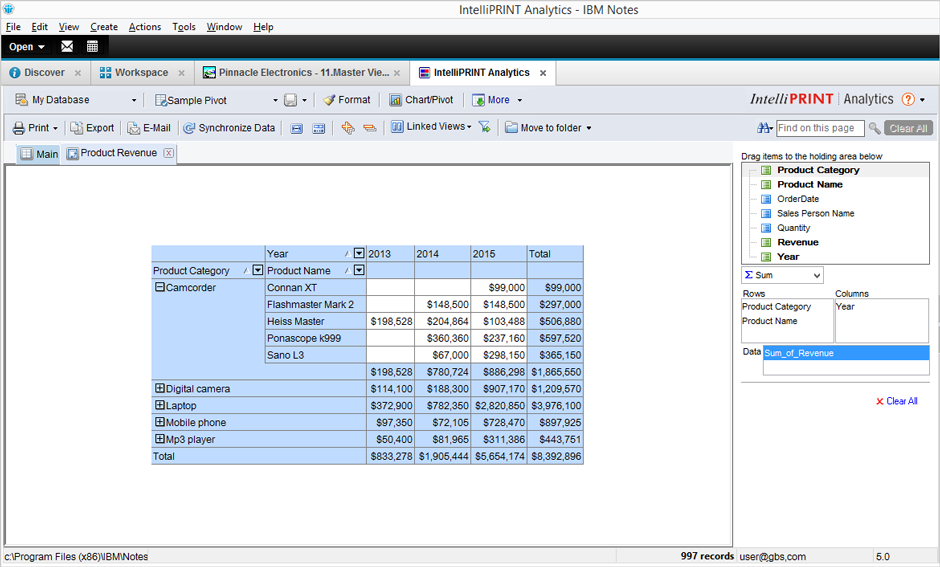
Task: Open the Sum aggregation dropdown
Action: click(817, 275)
